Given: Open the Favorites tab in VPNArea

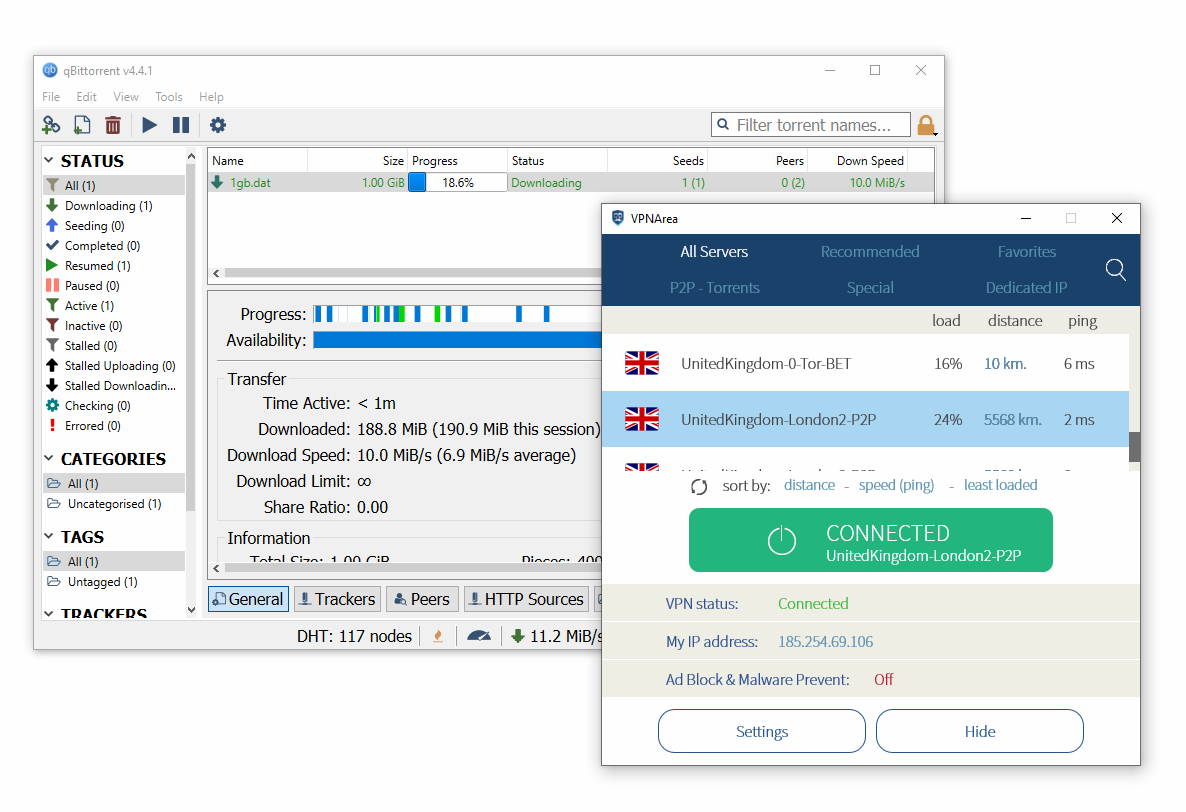Looking at the screenshot, I should 1026,252.
